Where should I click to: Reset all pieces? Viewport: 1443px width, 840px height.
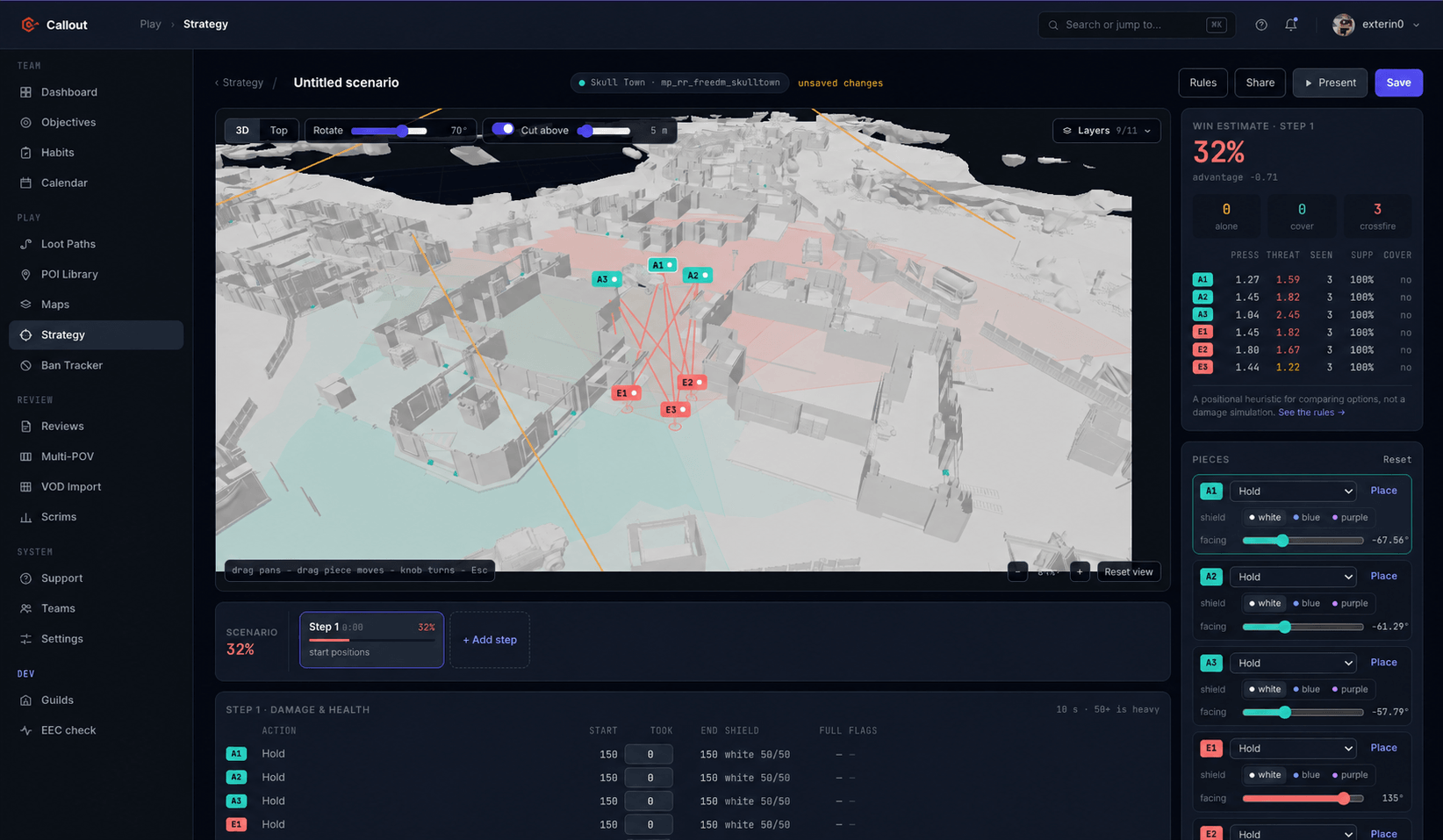click(1397, 460)
